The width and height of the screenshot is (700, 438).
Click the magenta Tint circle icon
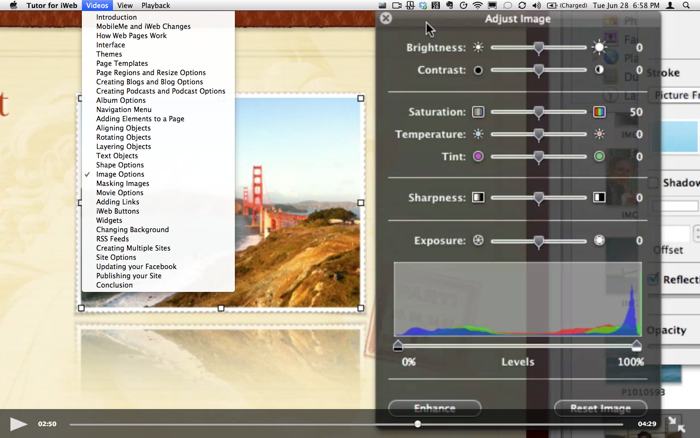[478, 156]
